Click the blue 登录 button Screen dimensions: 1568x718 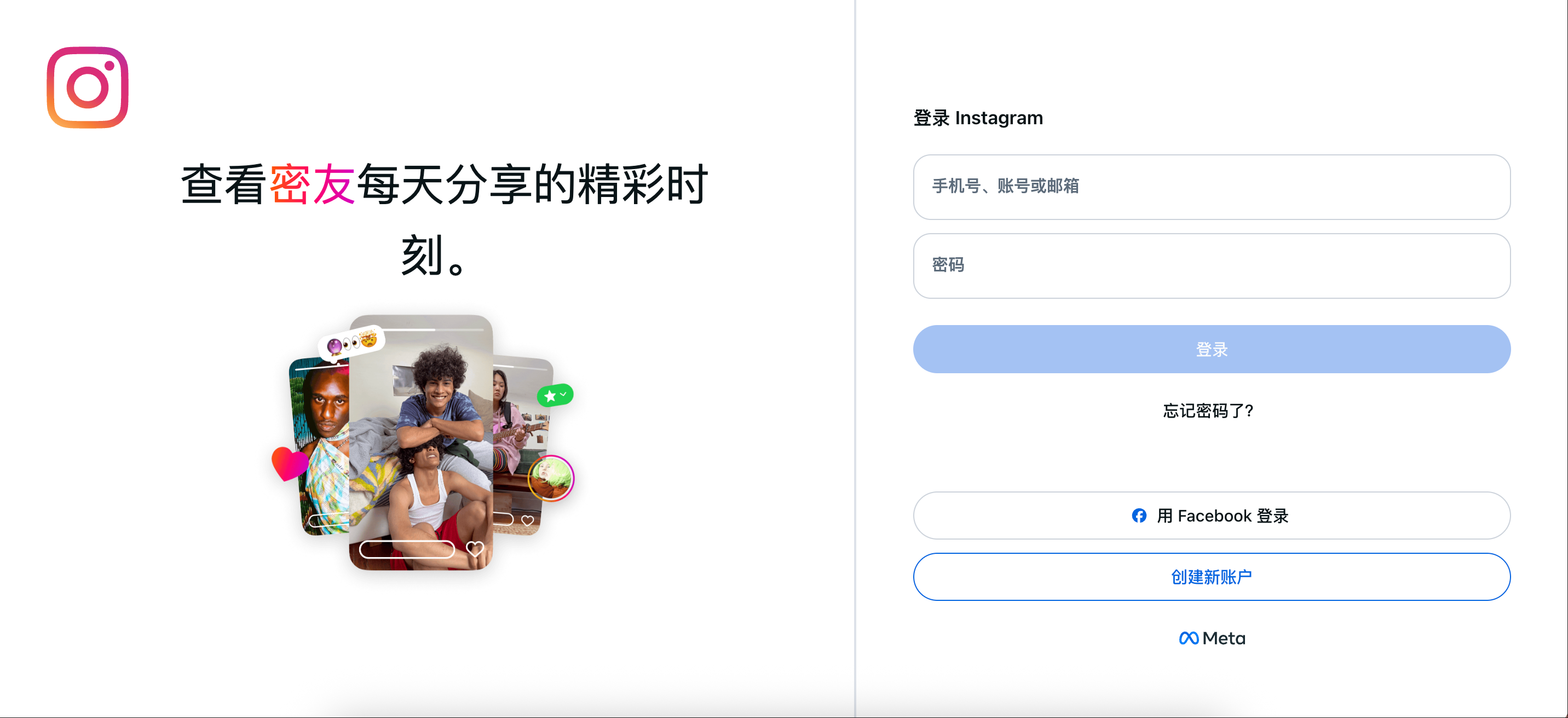pyautogui.click(x=1211, y=349)
